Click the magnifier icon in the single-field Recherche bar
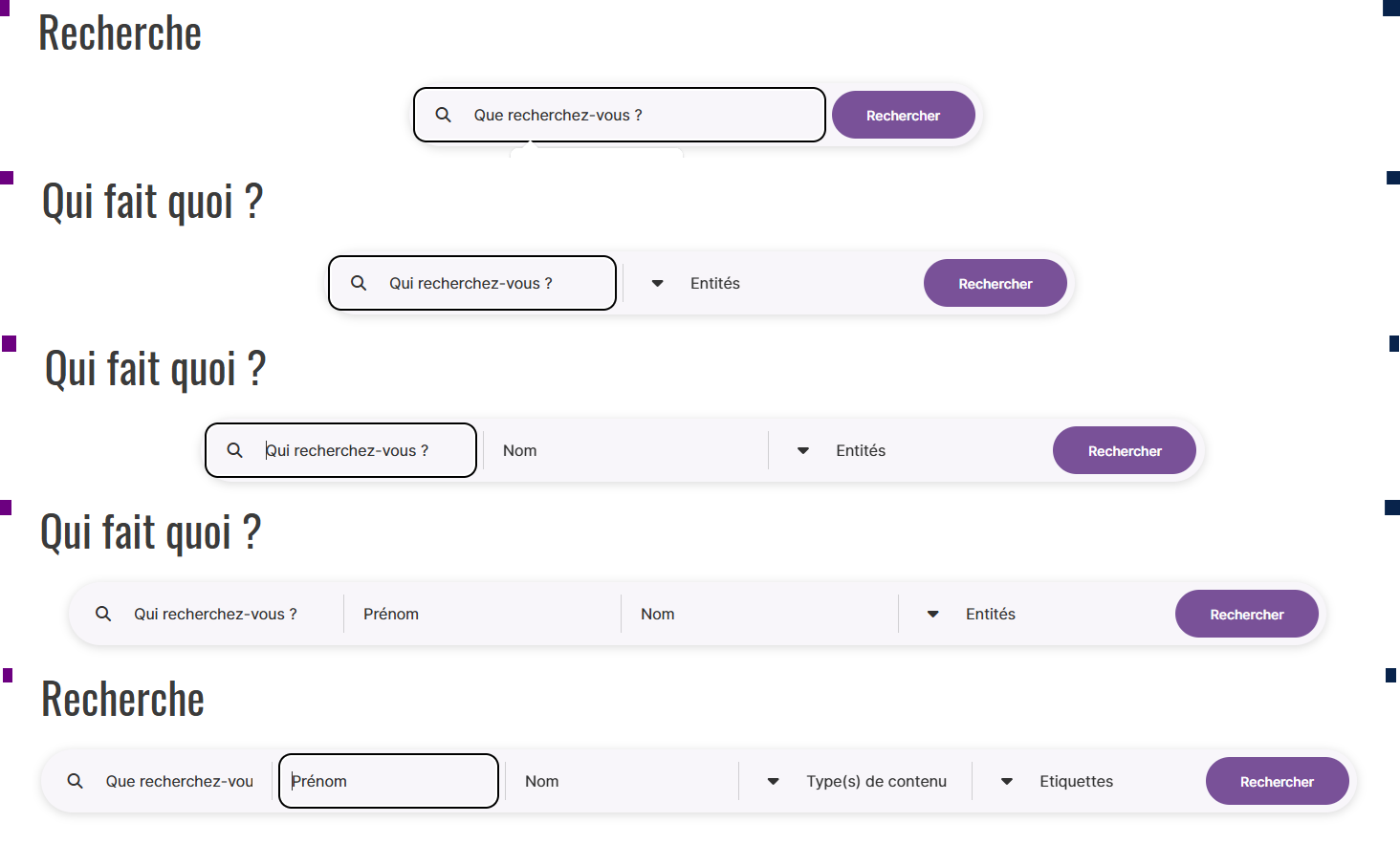1400x866 pixels. [x=443, y=115]
